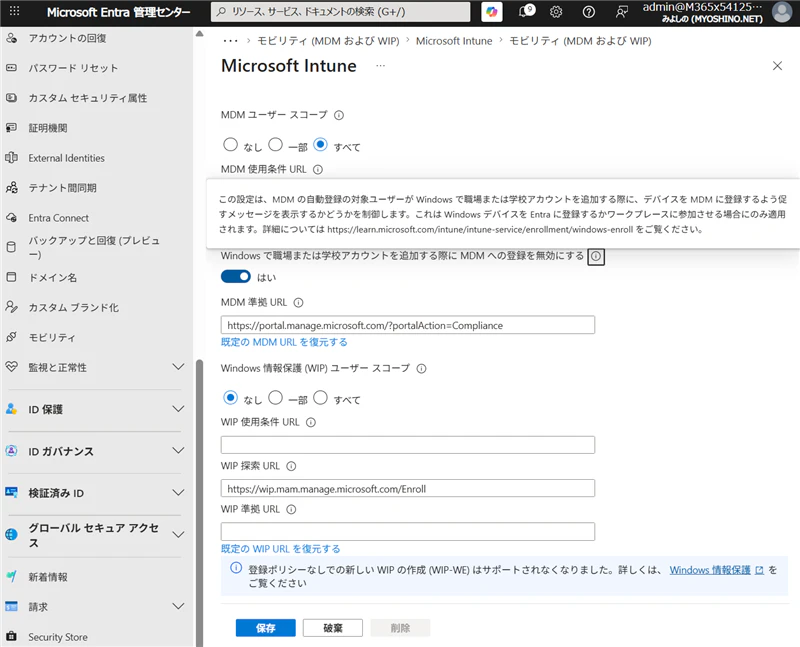Show info for MDM 準拠 URL
Image resolution: width=800 pixels, height=647 pixels.
pos(298,303)
